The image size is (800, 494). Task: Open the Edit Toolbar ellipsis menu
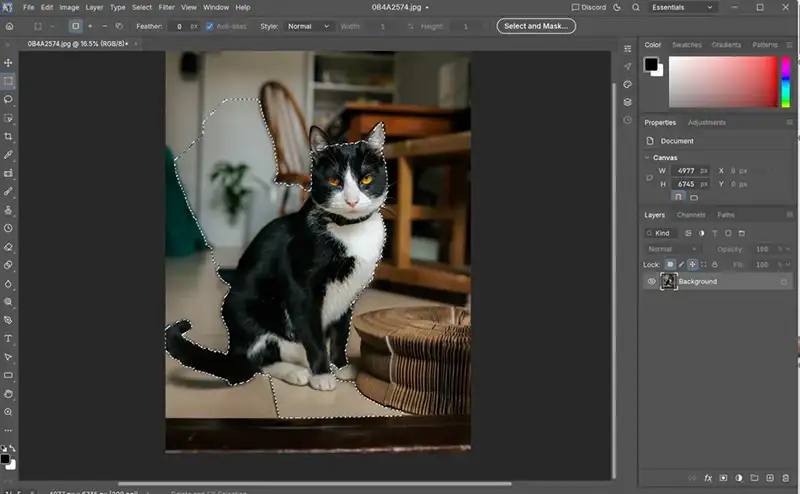[x=8, y=430]
